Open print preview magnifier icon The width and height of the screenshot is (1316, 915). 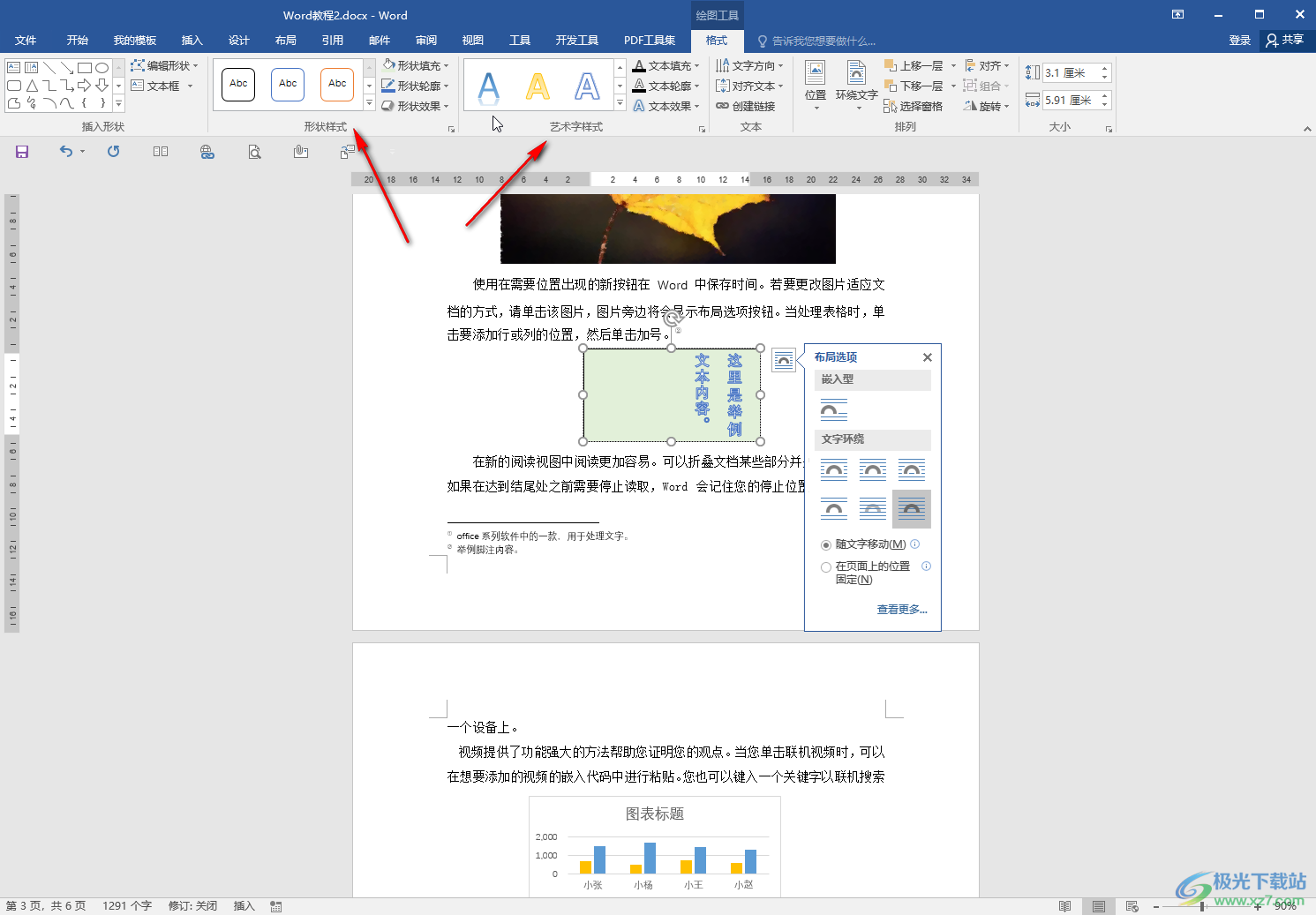click(x=254, y=152)
